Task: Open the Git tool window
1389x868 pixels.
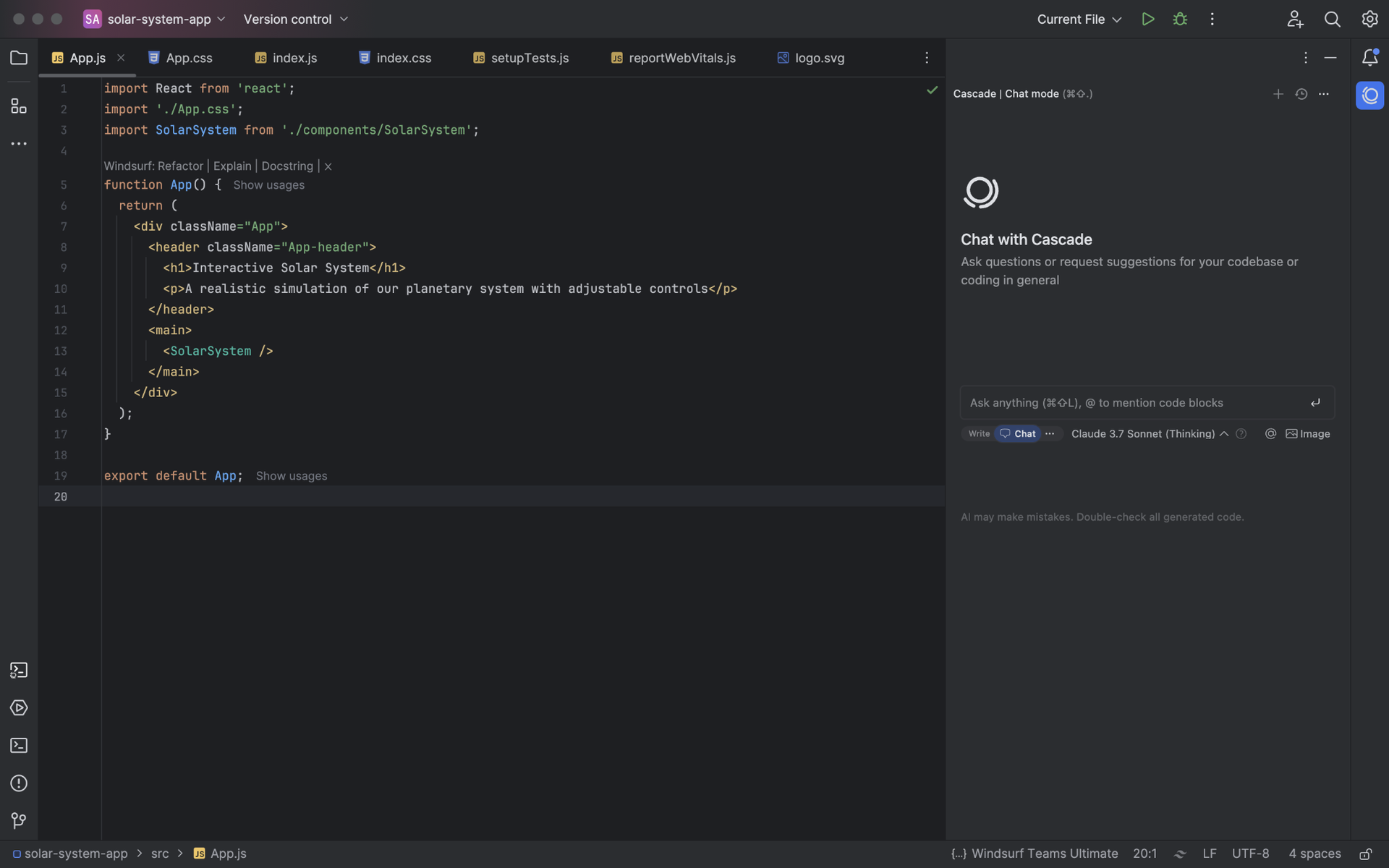Action: [x=18, y=820]
